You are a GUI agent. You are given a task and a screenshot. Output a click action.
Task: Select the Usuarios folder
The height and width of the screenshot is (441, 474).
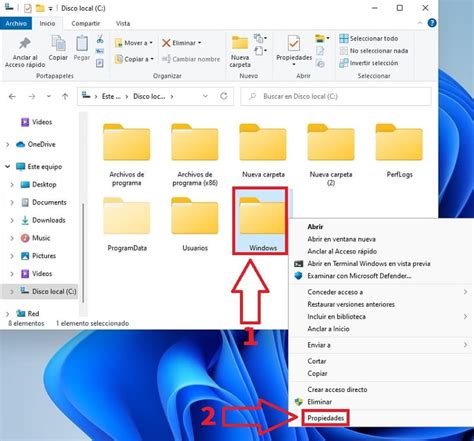[x=195, y=225]
